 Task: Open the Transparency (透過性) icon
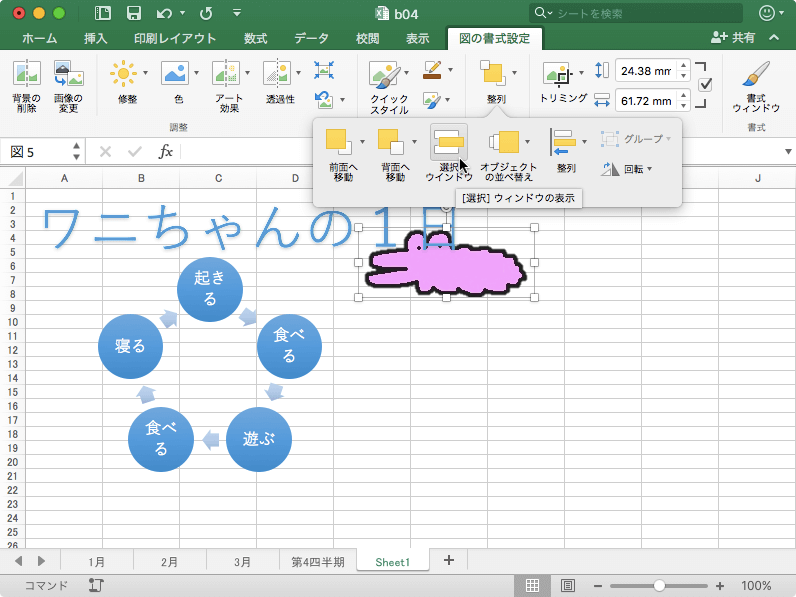pos(277,73)
